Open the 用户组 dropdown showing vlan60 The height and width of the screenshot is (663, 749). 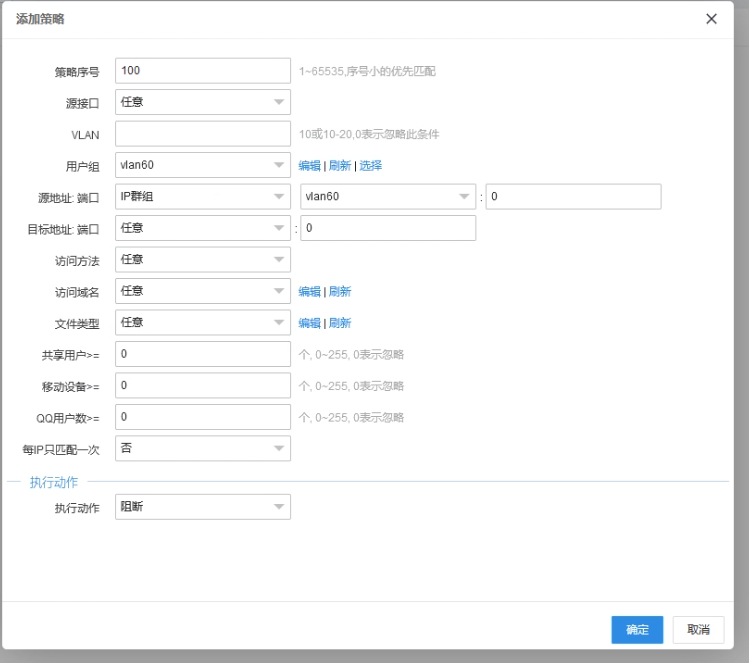click(x=203, y=165)
